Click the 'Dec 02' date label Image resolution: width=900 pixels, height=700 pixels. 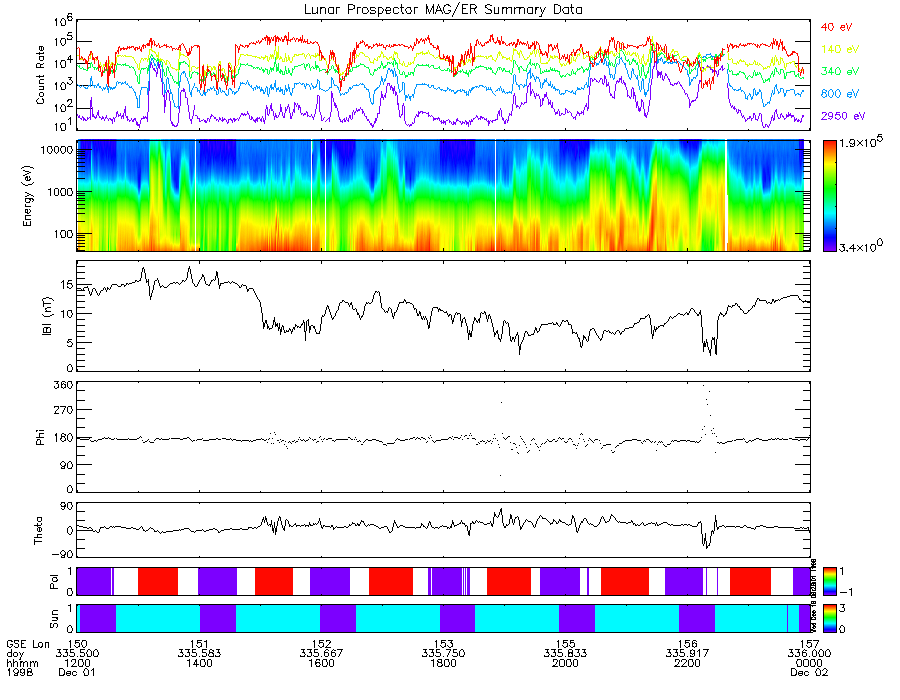coord(809,672)
